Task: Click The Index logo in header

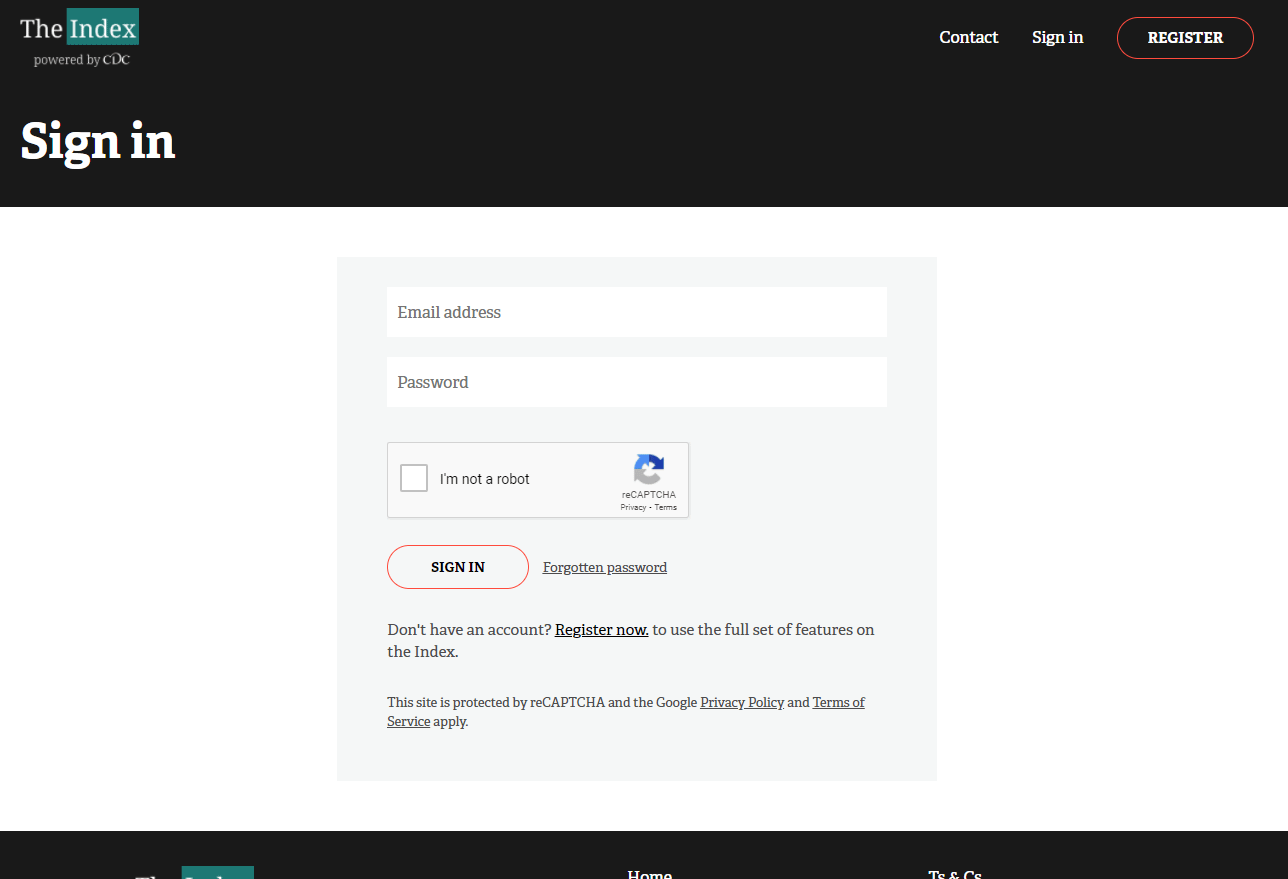Action: 79,28
